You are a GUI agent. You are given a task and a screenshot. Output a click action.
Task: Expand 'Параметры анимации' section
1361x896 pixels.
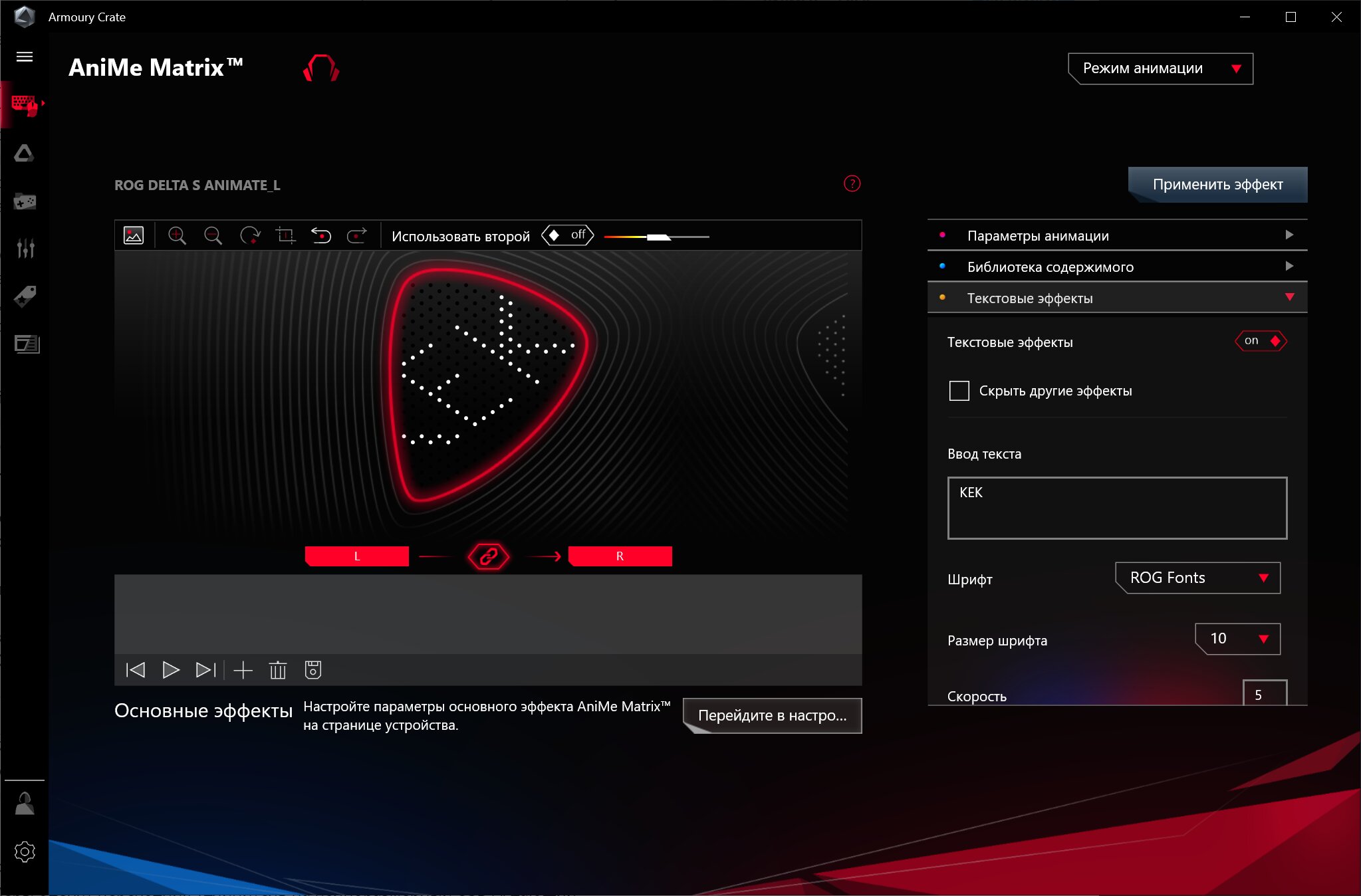pyautogui.click(x=1117, y=235)
